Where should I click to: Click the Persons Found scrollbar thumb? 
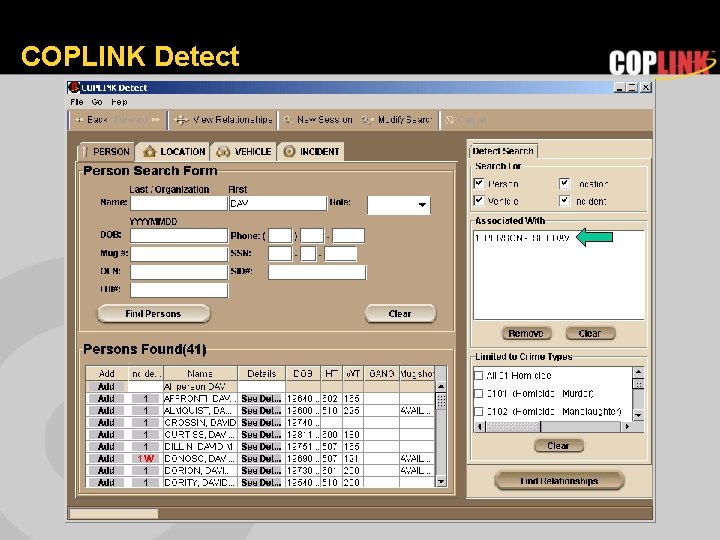(441, 401)
